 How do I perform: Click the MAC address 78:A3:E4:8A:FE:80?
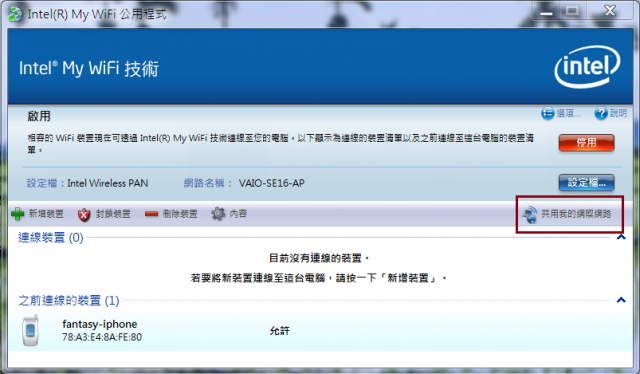102,337
